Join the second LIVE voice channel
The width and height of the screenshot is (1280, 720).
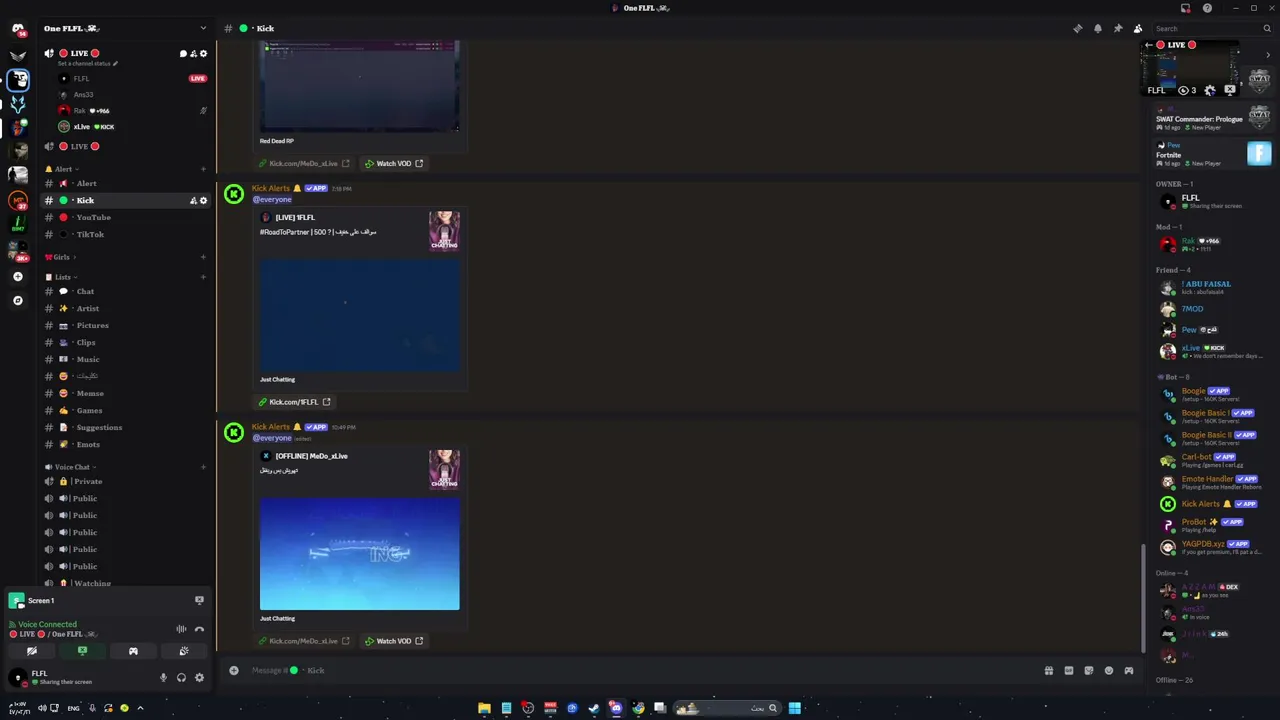click(x=125, y=146)
